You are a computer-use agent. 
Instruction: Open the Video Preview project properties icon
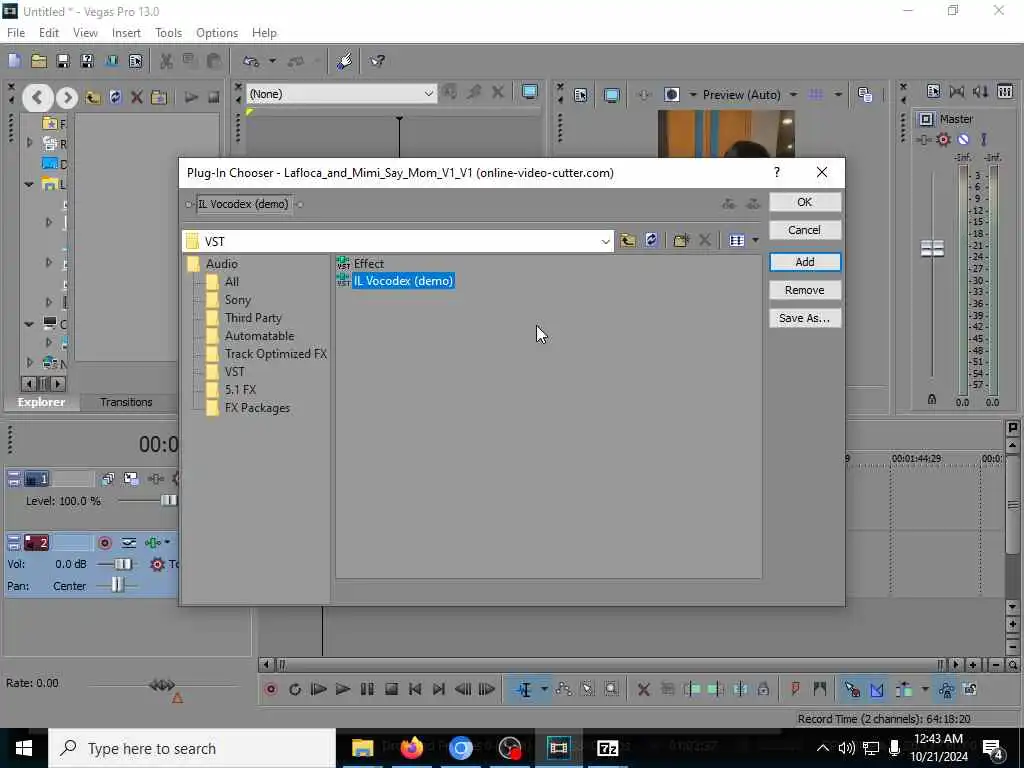(x=581, y=95)
